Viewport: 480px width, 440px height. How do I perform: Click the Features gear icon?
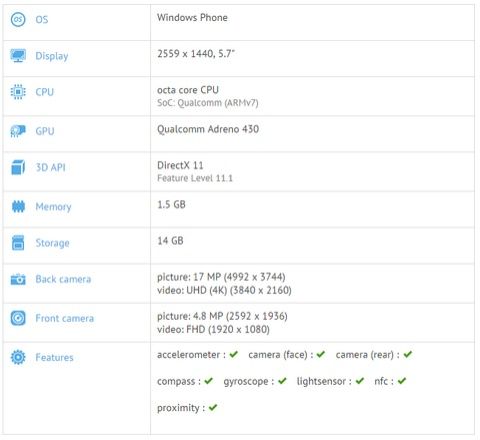pos(18,357)
